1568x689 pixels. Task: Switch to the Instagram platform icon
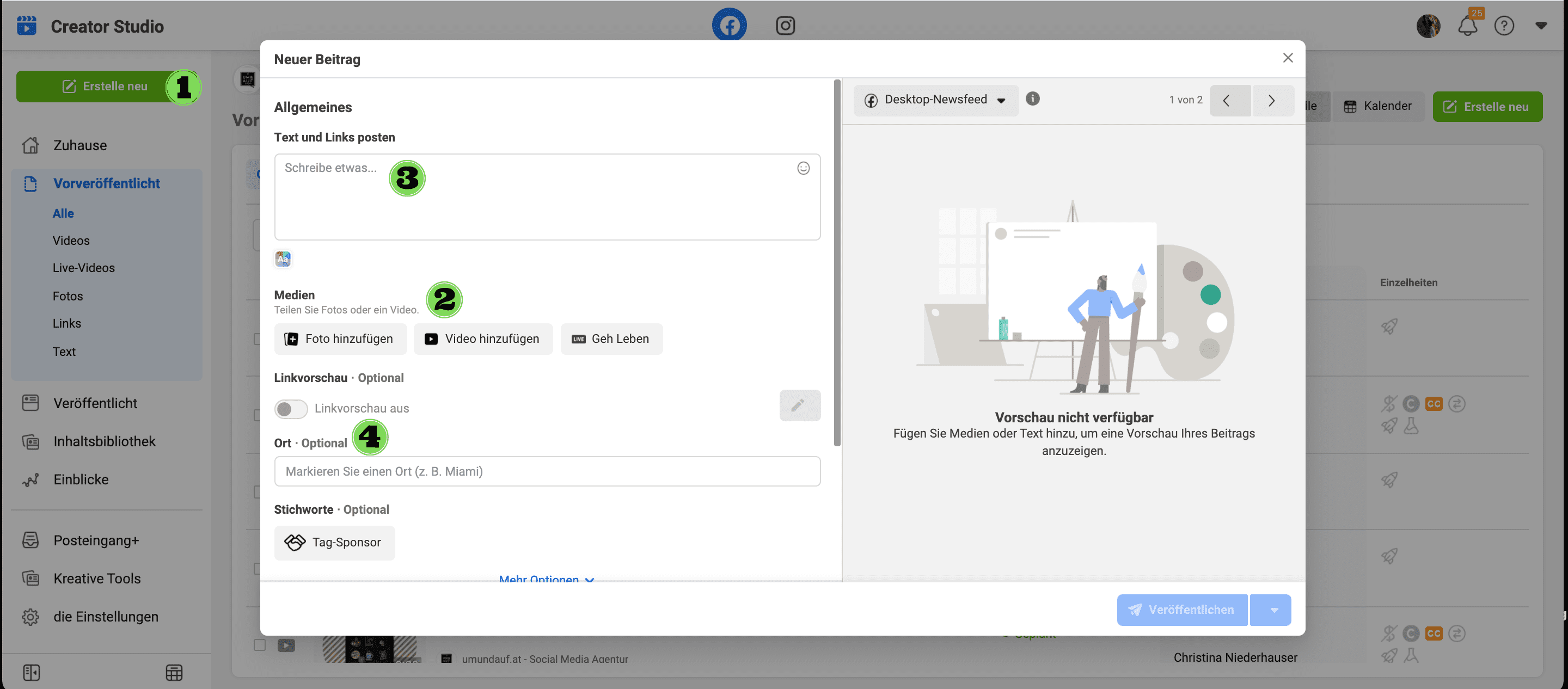785,26
